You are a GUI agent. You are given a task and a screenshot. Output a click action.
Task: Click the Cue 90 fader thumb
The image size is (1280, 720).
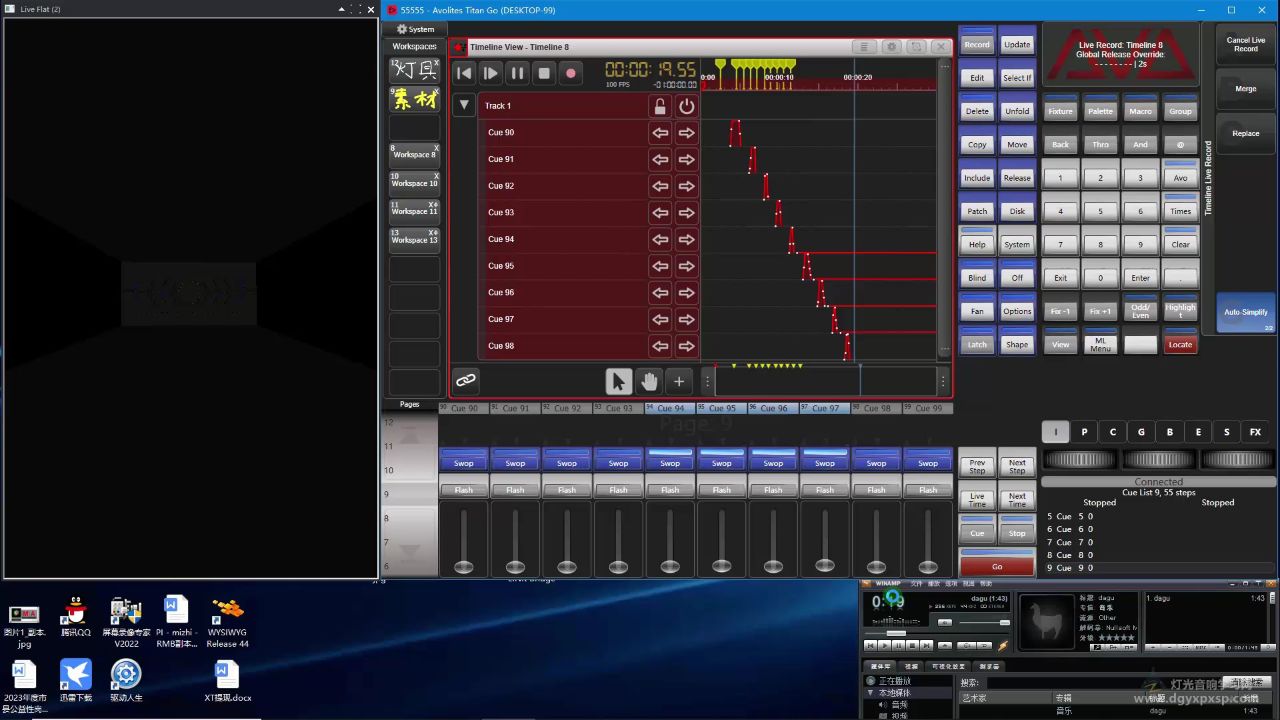(x=464, y=567)
